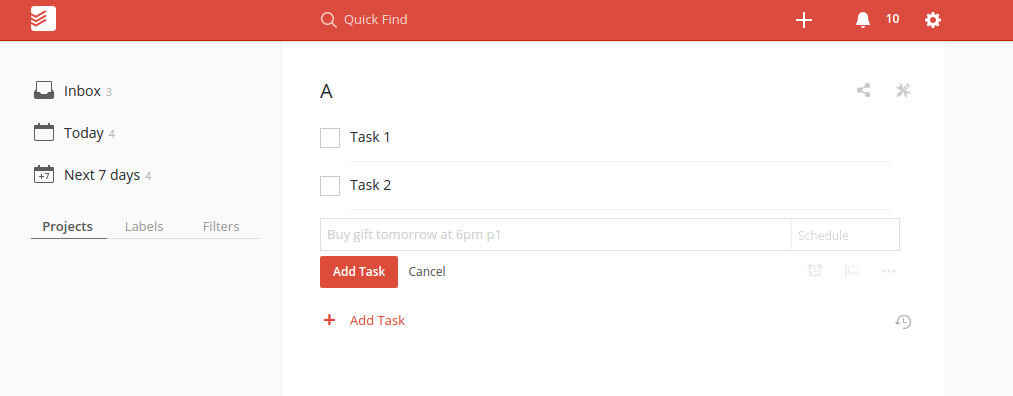Image resolution: width=1013 pixels, height=396 pixels.
Task: Set priority with flag icon
Action: tap(852, 271)
